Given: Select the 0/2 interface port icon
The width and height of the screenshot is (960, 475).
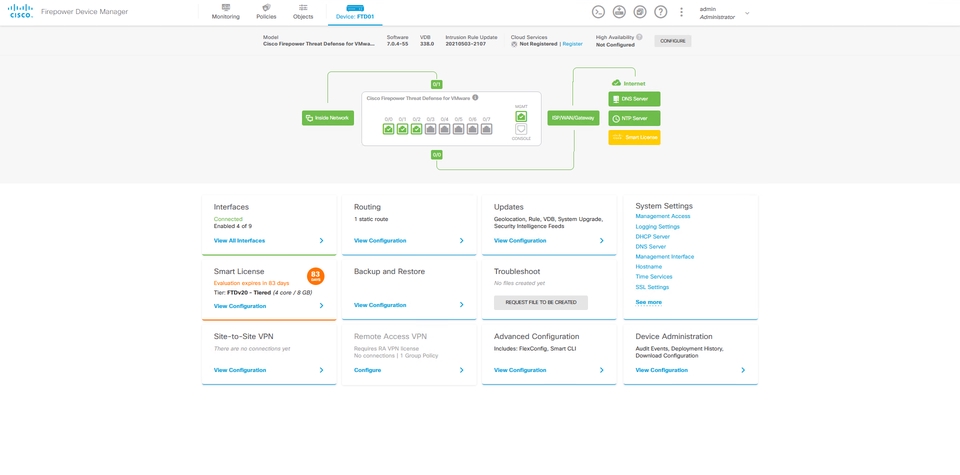Looking at the screenshot, I should coord(416,129).
